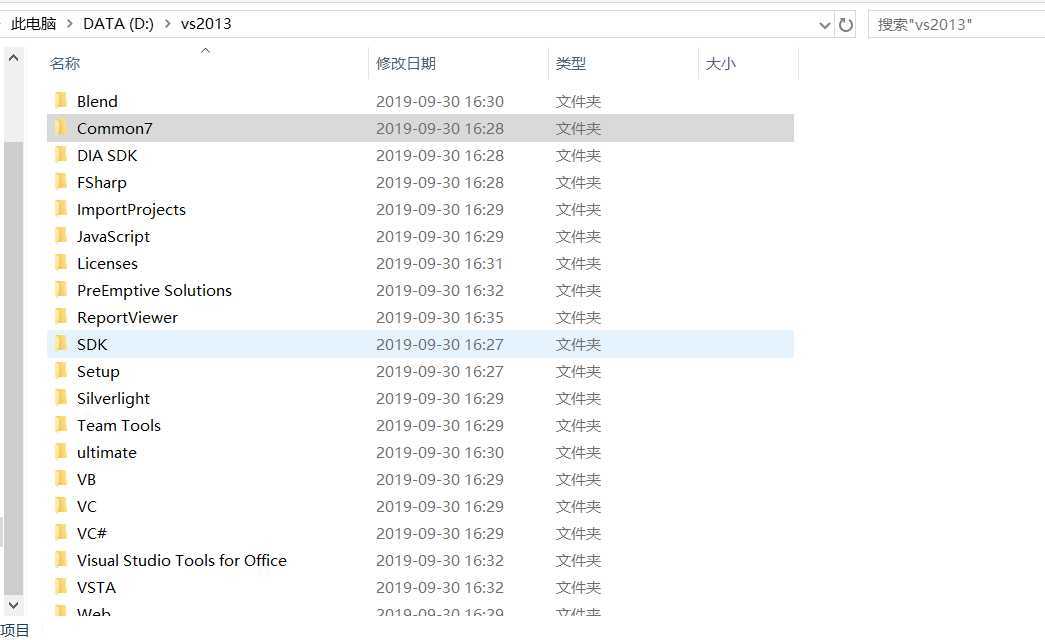Click the navigation pane vertical scrollbar thumb
Screen dimensions: 1045x640
click(x=13, y=368)
